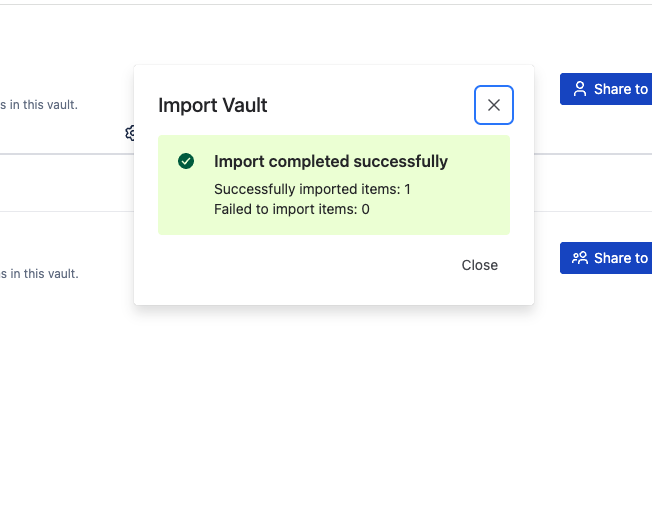Click the green success checkmark icon
Screen dimensions: 652x518
coord(186,161)
